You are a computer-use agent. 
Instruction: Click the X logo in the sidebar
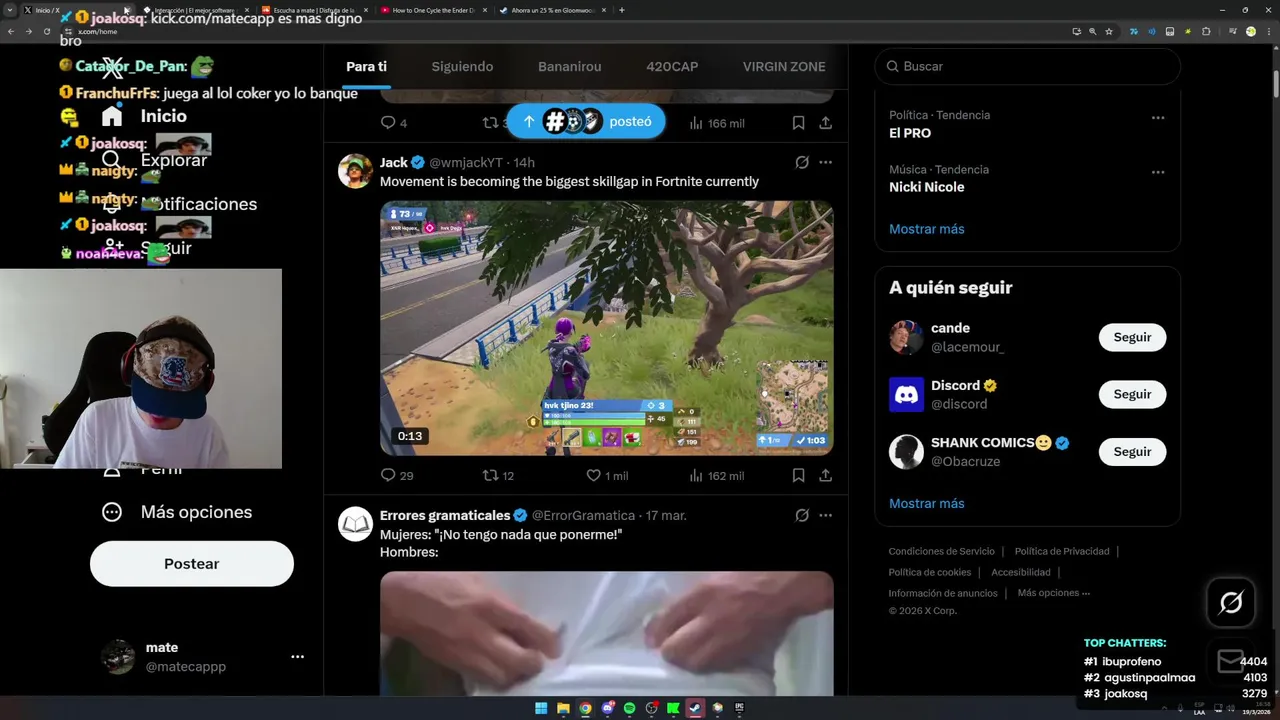click(113, 68)
